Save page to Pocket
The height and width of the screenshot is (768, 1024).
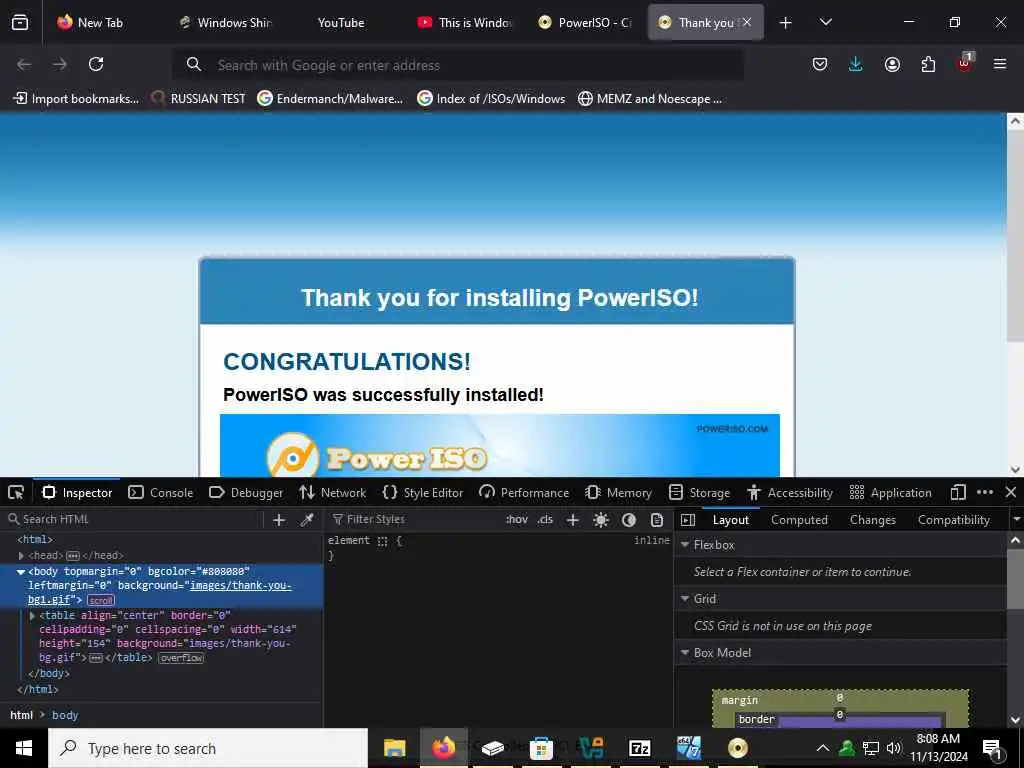tap(820, 64)
